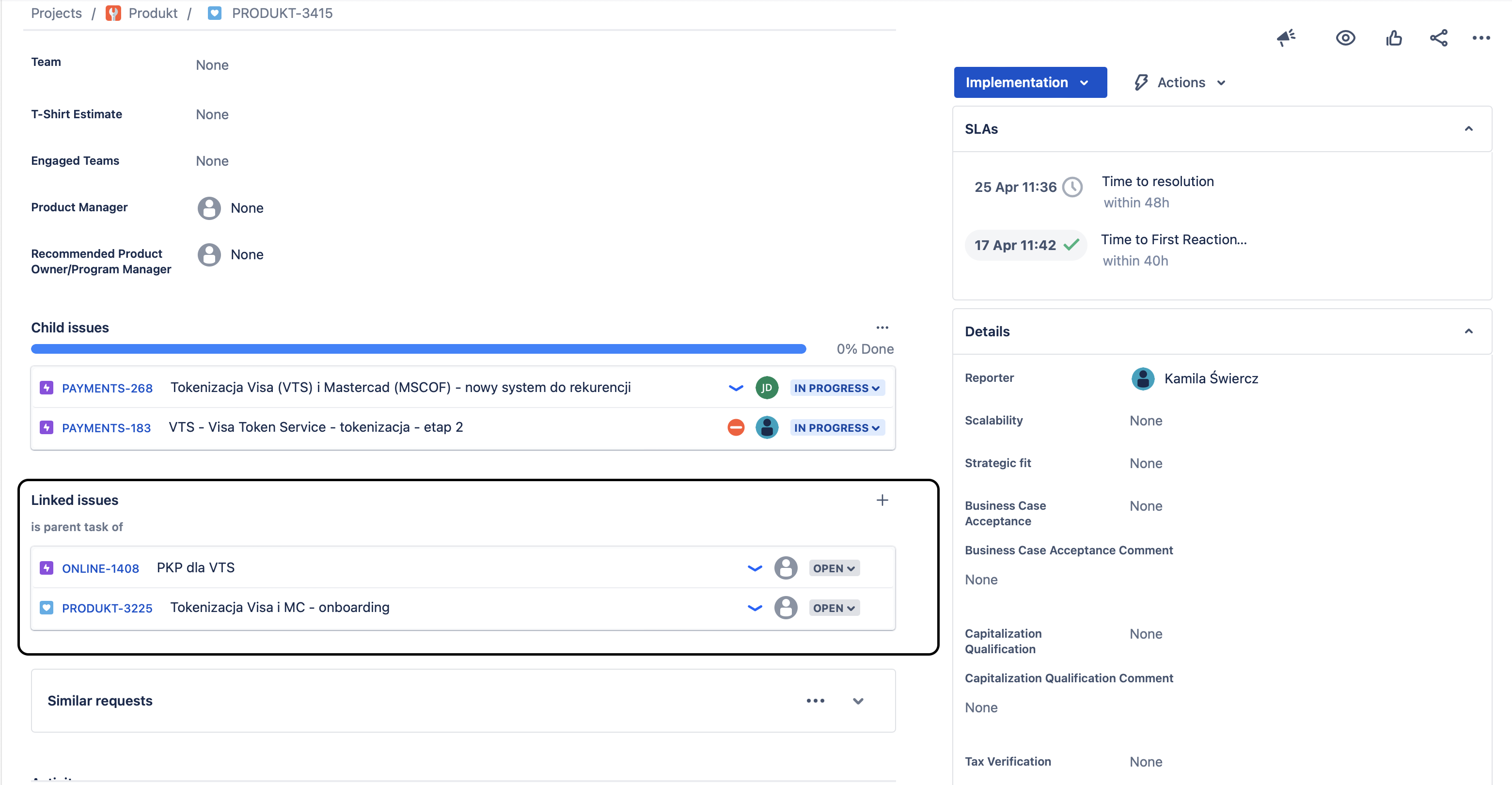Viewport: 1512px width, 785px height.
Task: Click the share icon
Action: (x=1439, y=38)
